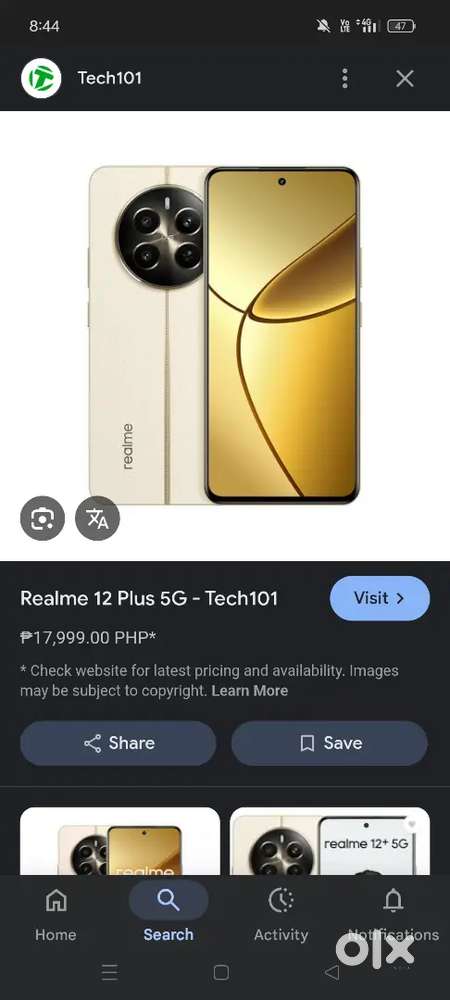Image resolution: width=450 pixels, height=1000 pixels.
Task: Tap the Android recents menu button
Action: click(110, 972)
